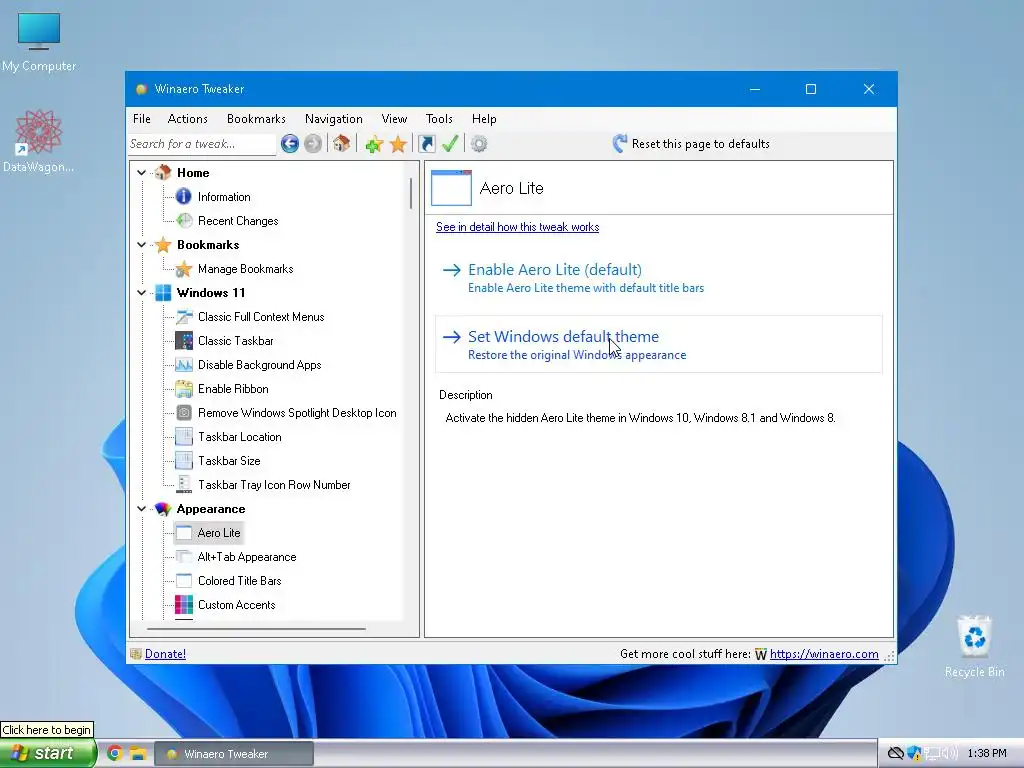Open the https://winaero.com link
The image size is (1024, 768).
824,654
